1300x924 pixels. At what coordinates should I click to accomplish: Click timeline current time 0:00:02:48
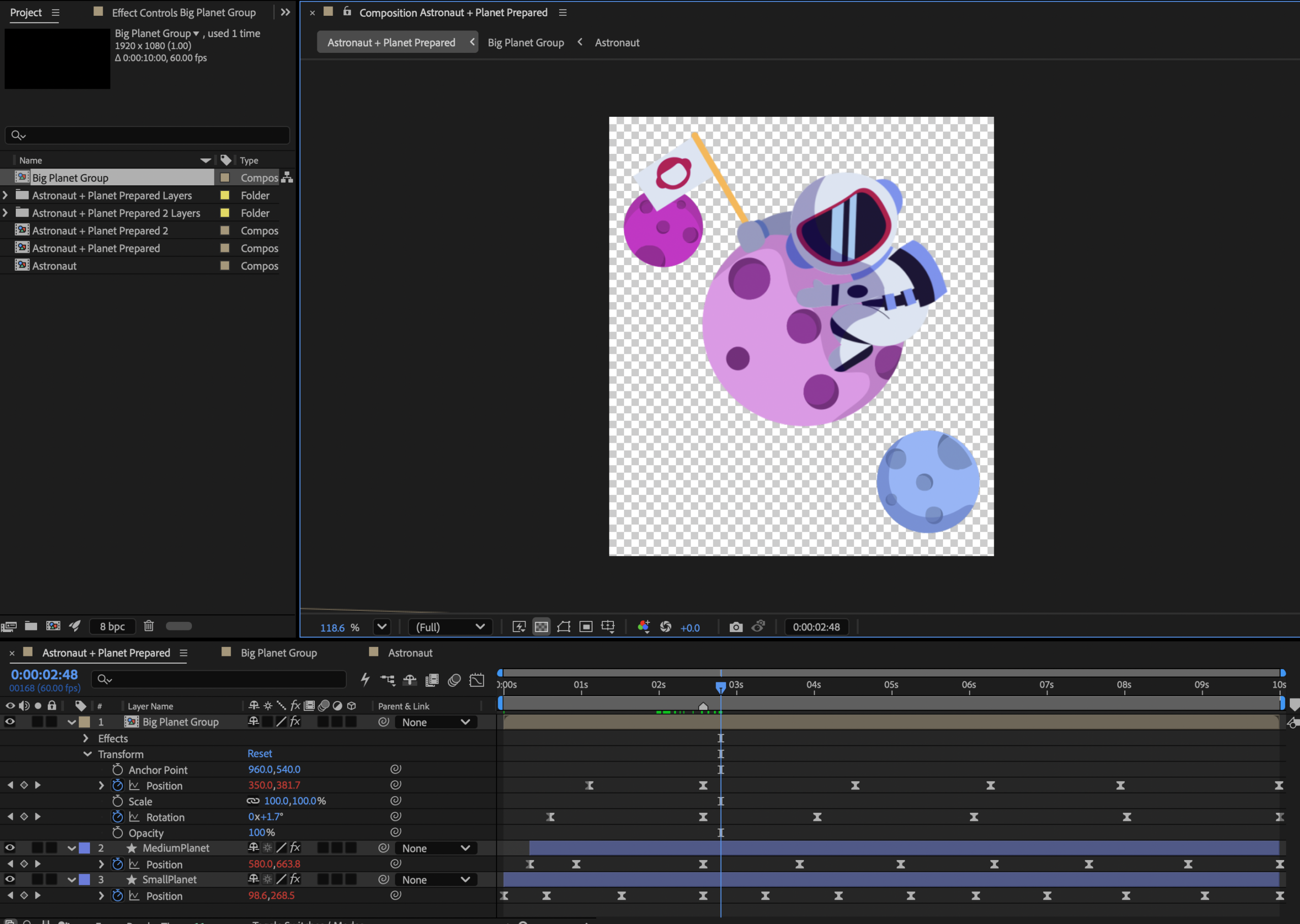(44, 675)
